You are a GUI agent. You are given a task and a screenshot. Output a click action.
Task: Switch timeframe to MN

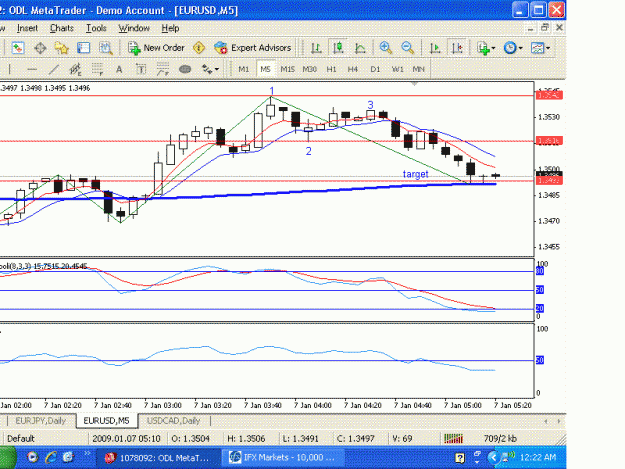pos(418,69)
